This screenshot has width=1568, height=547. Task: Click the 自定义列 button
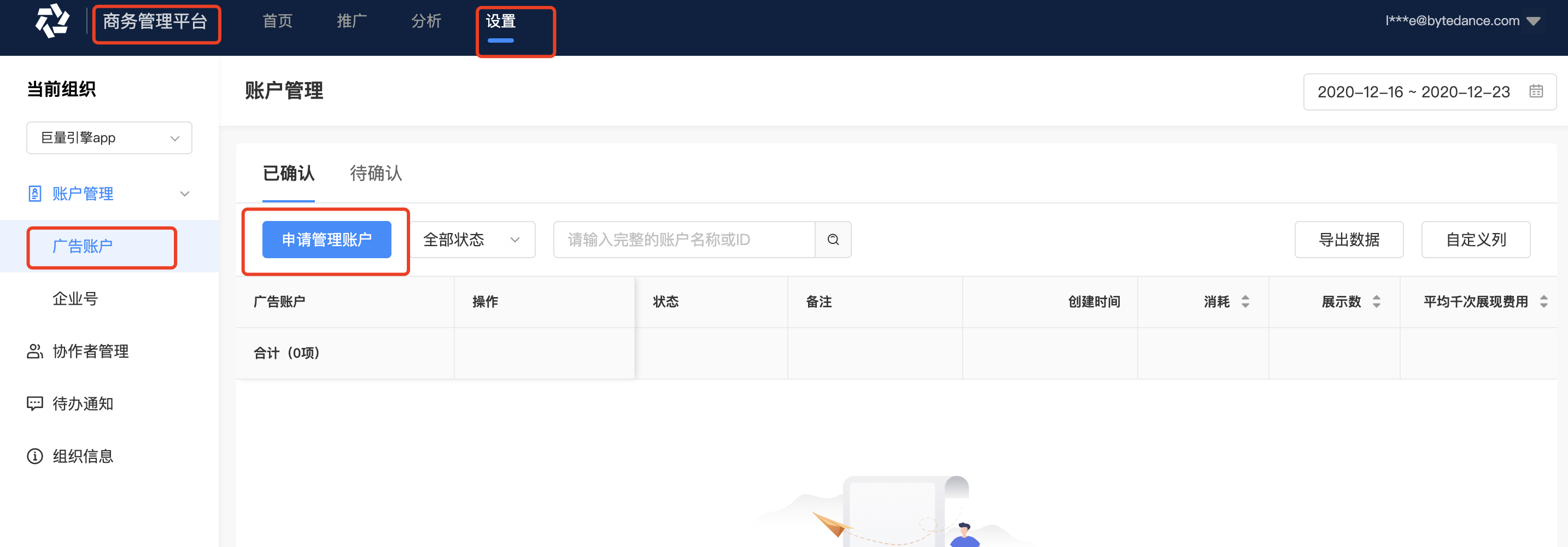1476,240
